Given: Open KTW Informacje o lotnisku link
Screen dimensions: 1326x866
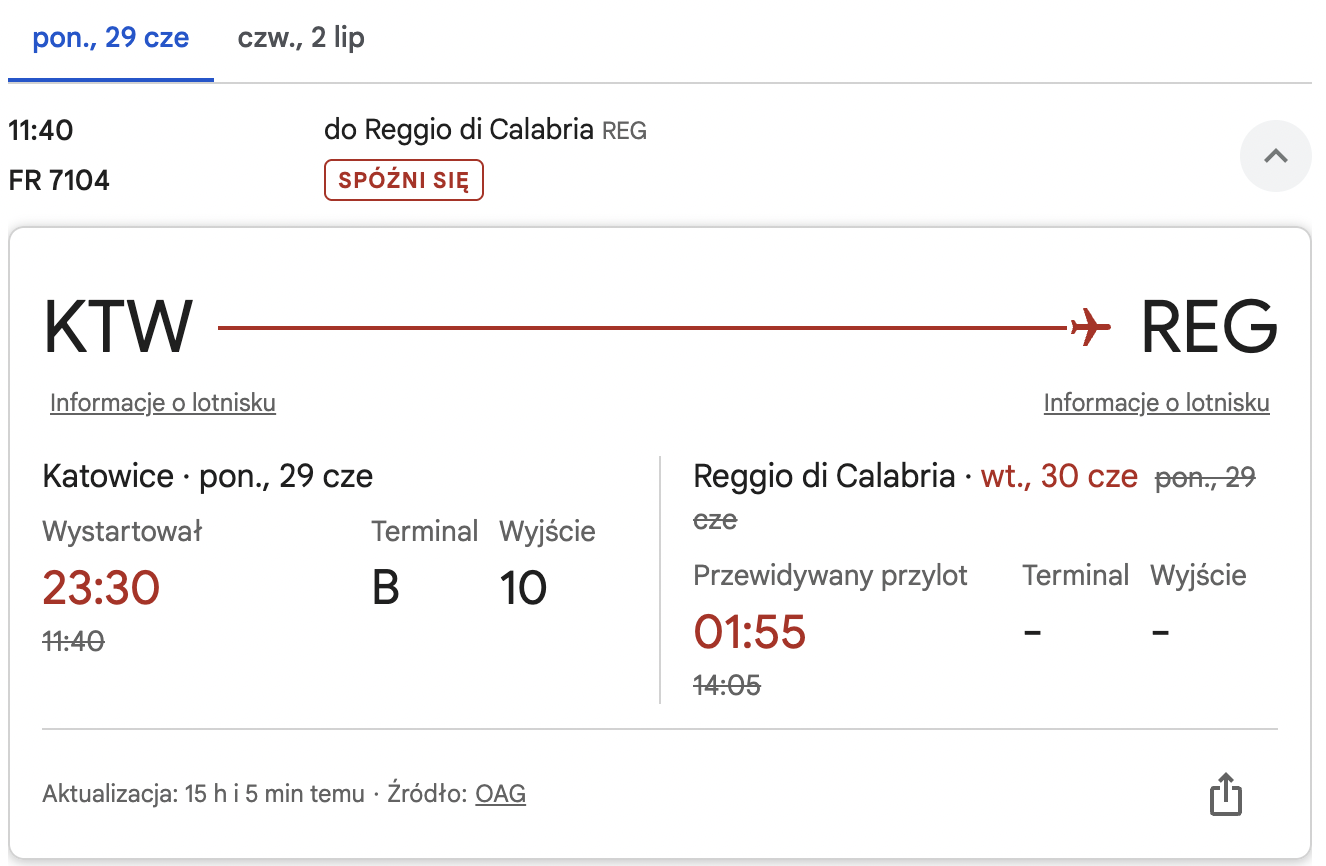Looking at the screenshot, I should coord(163,402).
